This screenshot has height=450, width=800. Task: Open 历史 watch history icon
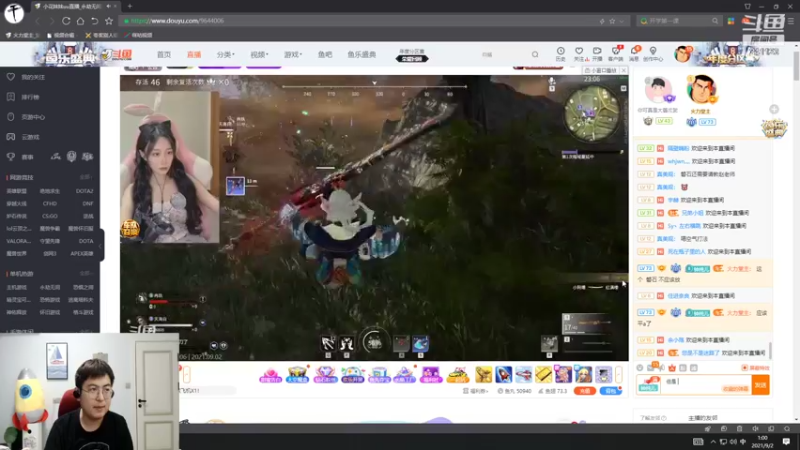[560, 54]
